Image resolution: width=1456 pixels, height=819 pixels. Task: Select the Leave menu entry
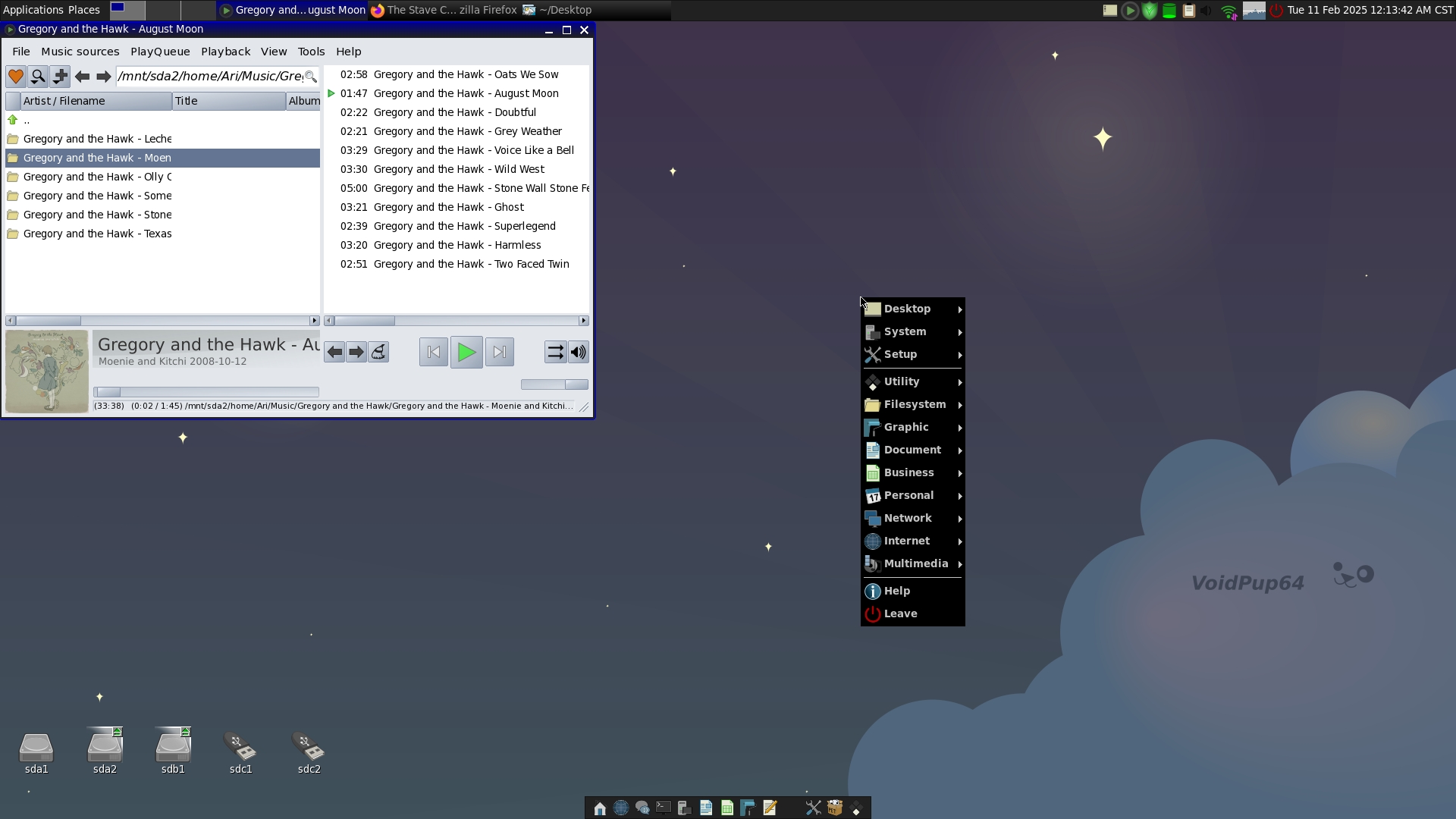(900, 614)
